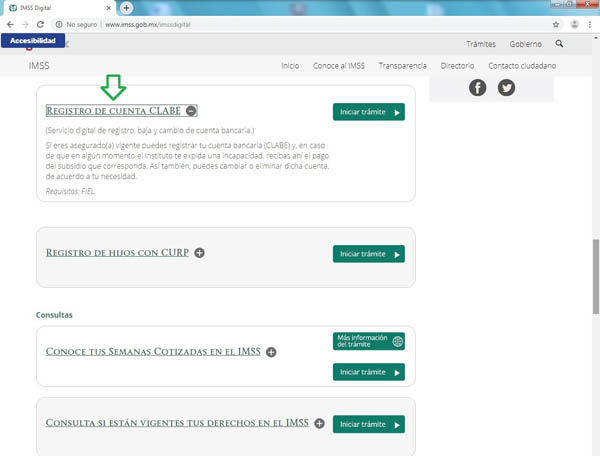
Task: Open a new browser tab
Action: [126, 7]
